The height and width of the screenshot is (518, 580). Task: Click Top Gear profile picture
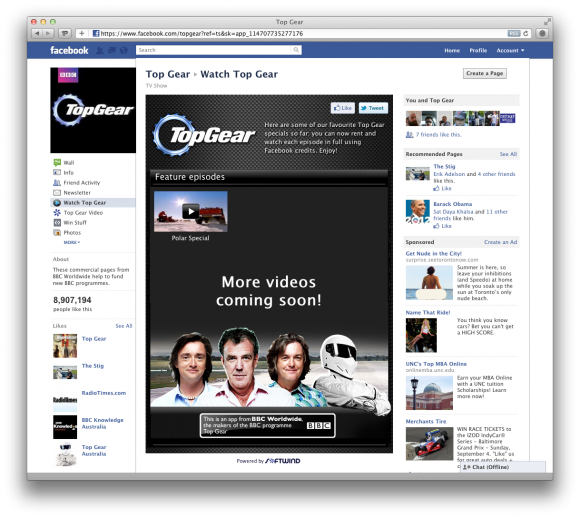pyautogui.click(x=93, y=110)
